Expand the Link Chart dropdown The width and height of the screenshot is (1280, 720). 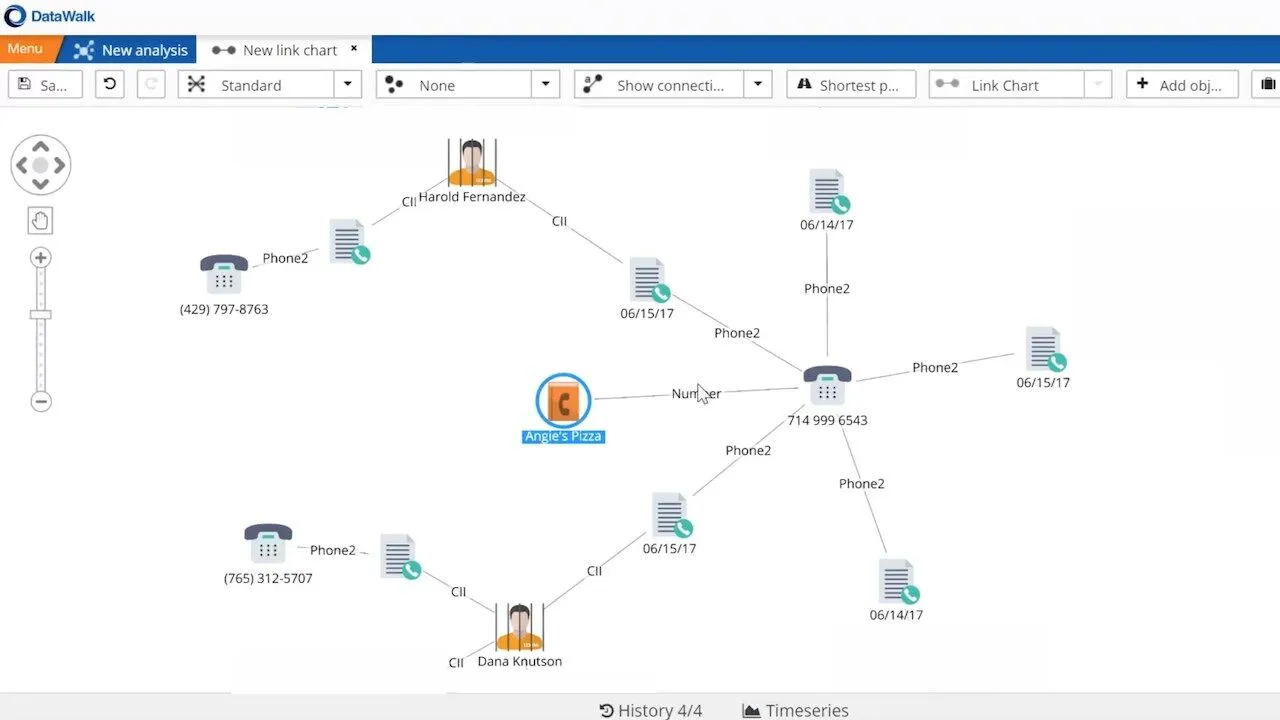point(1098,84)
